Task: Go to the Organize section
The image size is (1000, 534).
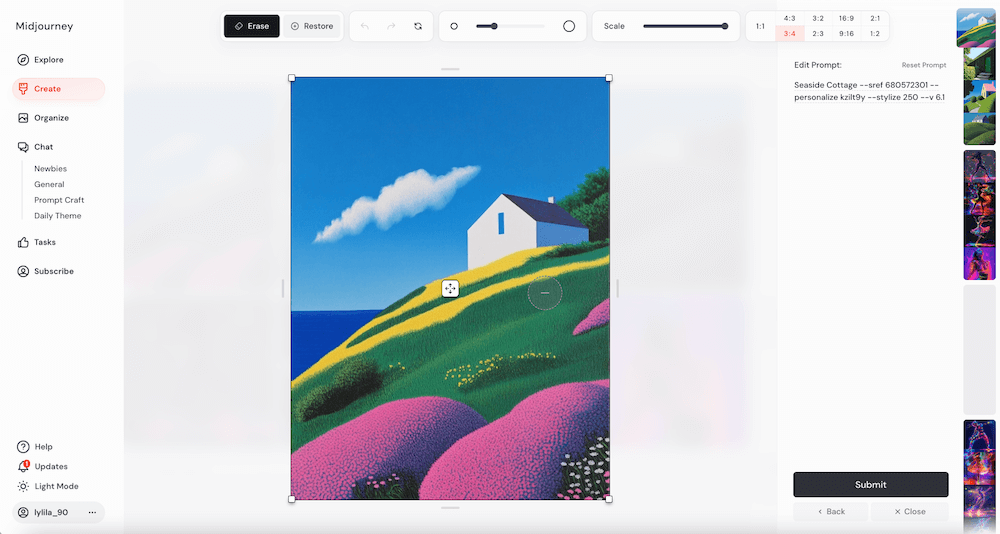Action: point(50,118)
